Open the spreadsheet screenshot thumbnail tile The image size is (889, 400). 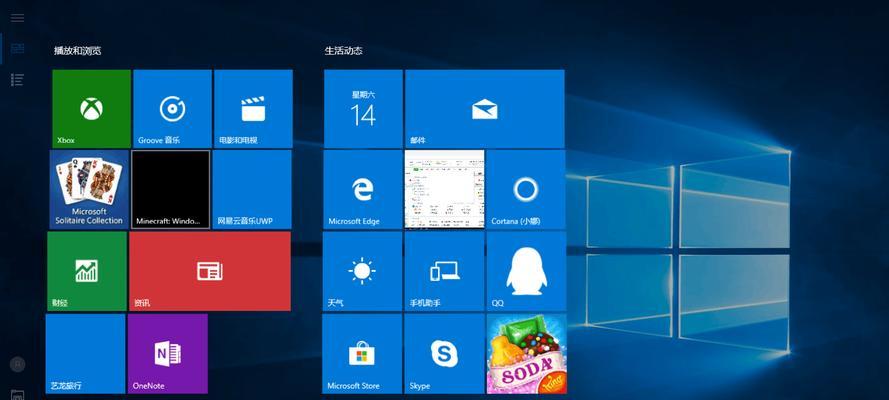pyautogui.click(x=444, y=189)
